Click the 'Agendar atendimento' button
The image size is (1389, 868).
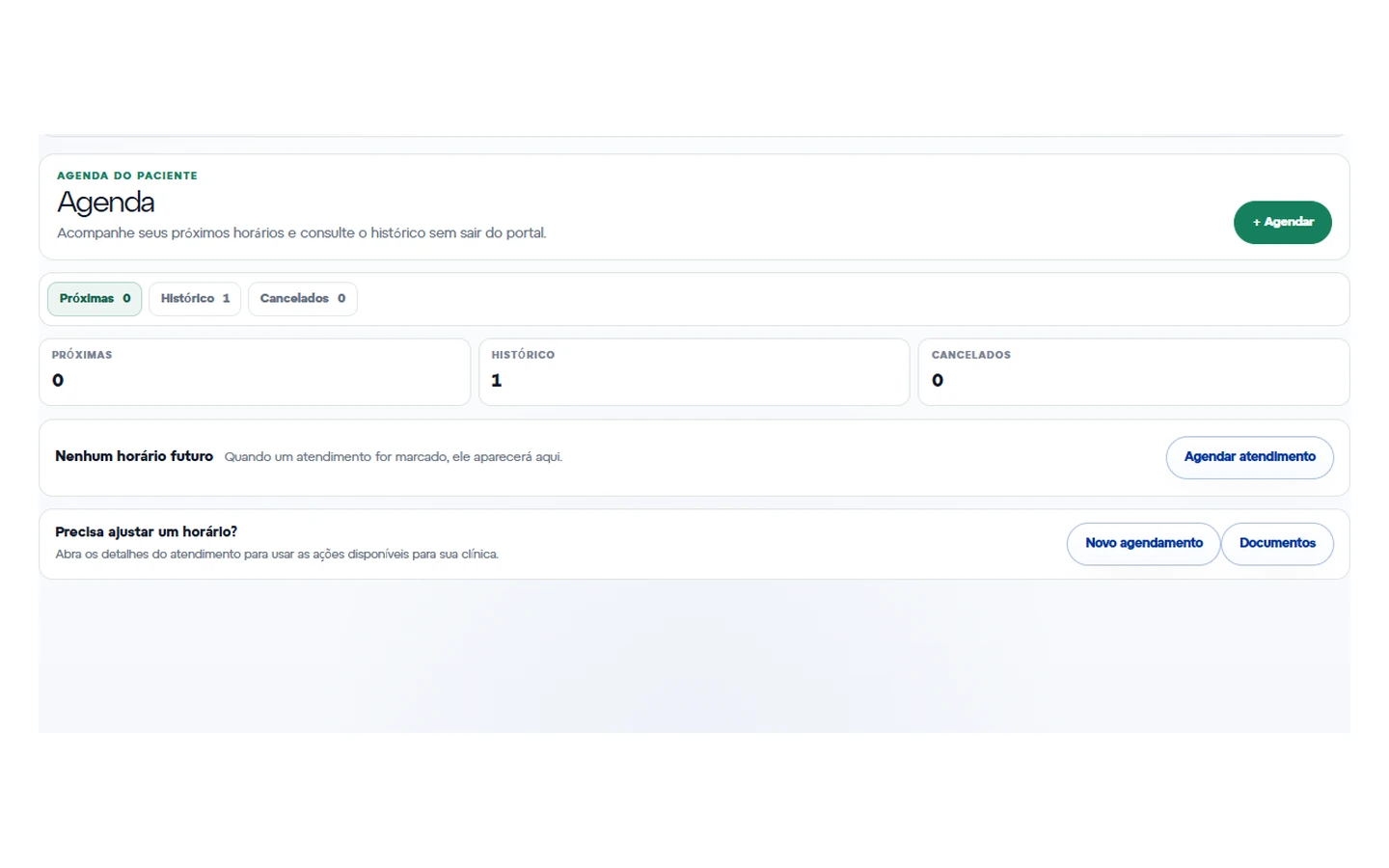point(1249,457)
